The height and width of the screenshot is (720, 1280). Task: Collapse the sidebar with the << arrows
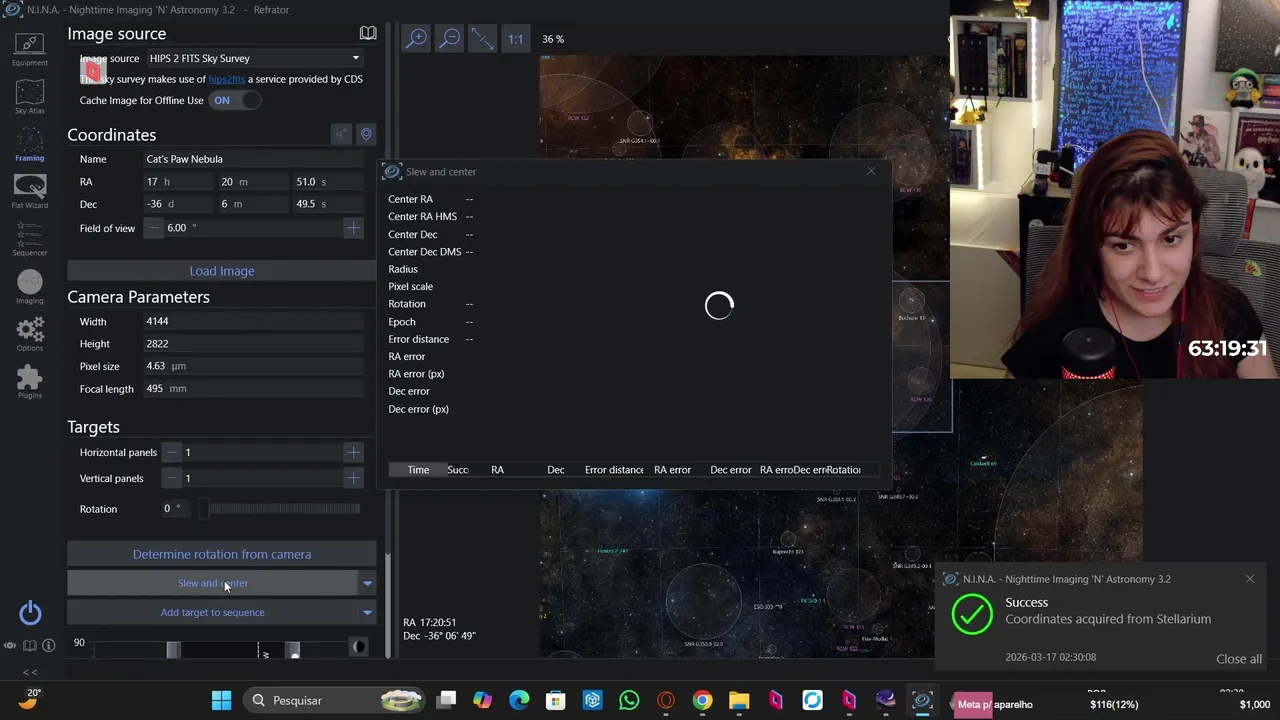pos(30,672)
